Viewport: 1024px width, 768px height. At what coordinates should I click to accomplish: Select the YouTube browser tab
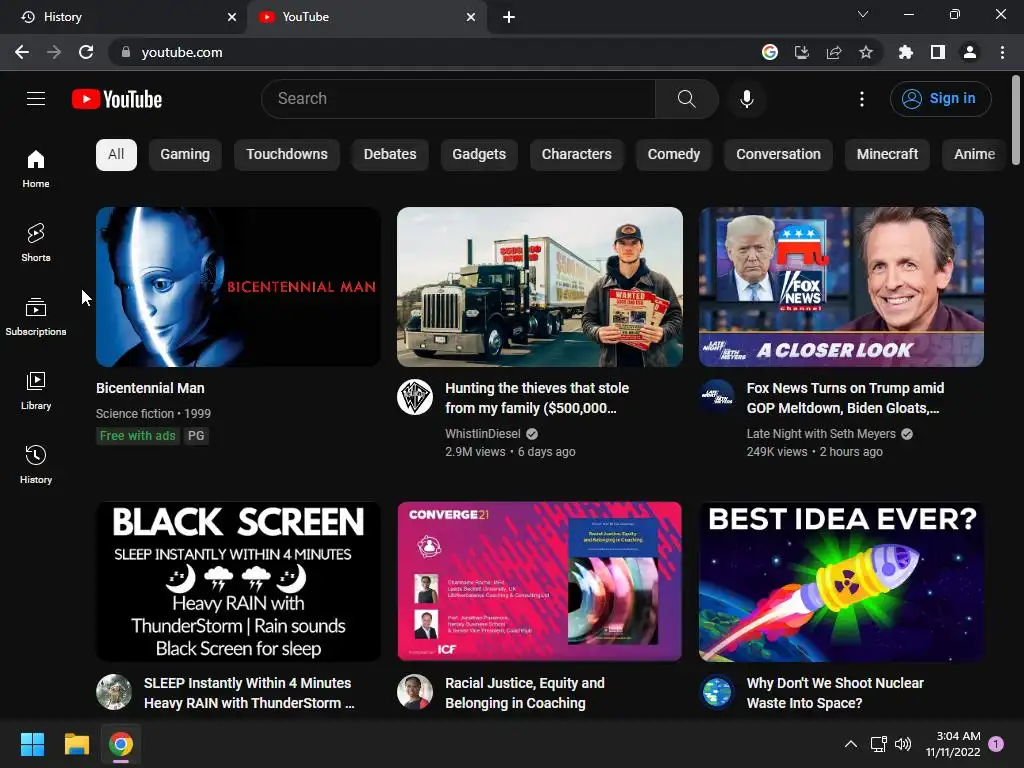pos(366,17)
